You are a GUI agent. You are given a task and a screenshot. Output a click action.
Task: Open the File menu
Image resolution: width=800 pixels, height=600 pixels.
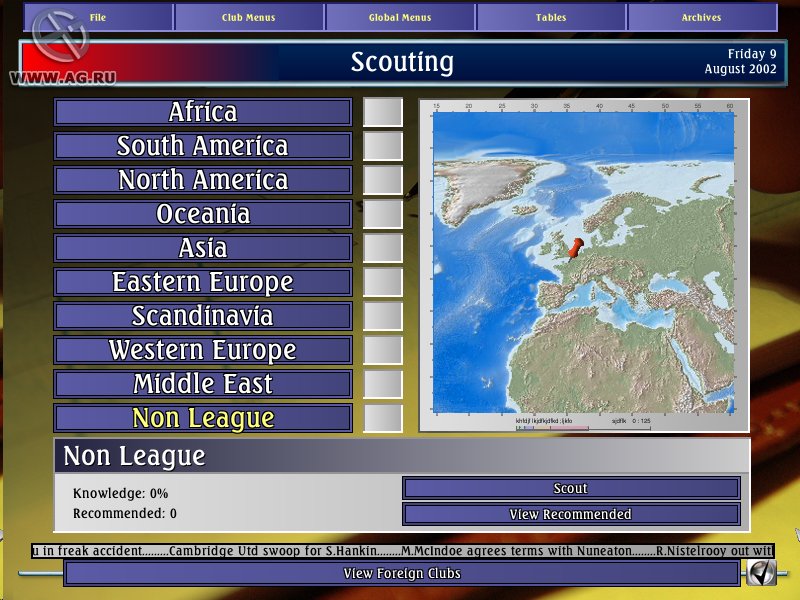tap(98, 17)
